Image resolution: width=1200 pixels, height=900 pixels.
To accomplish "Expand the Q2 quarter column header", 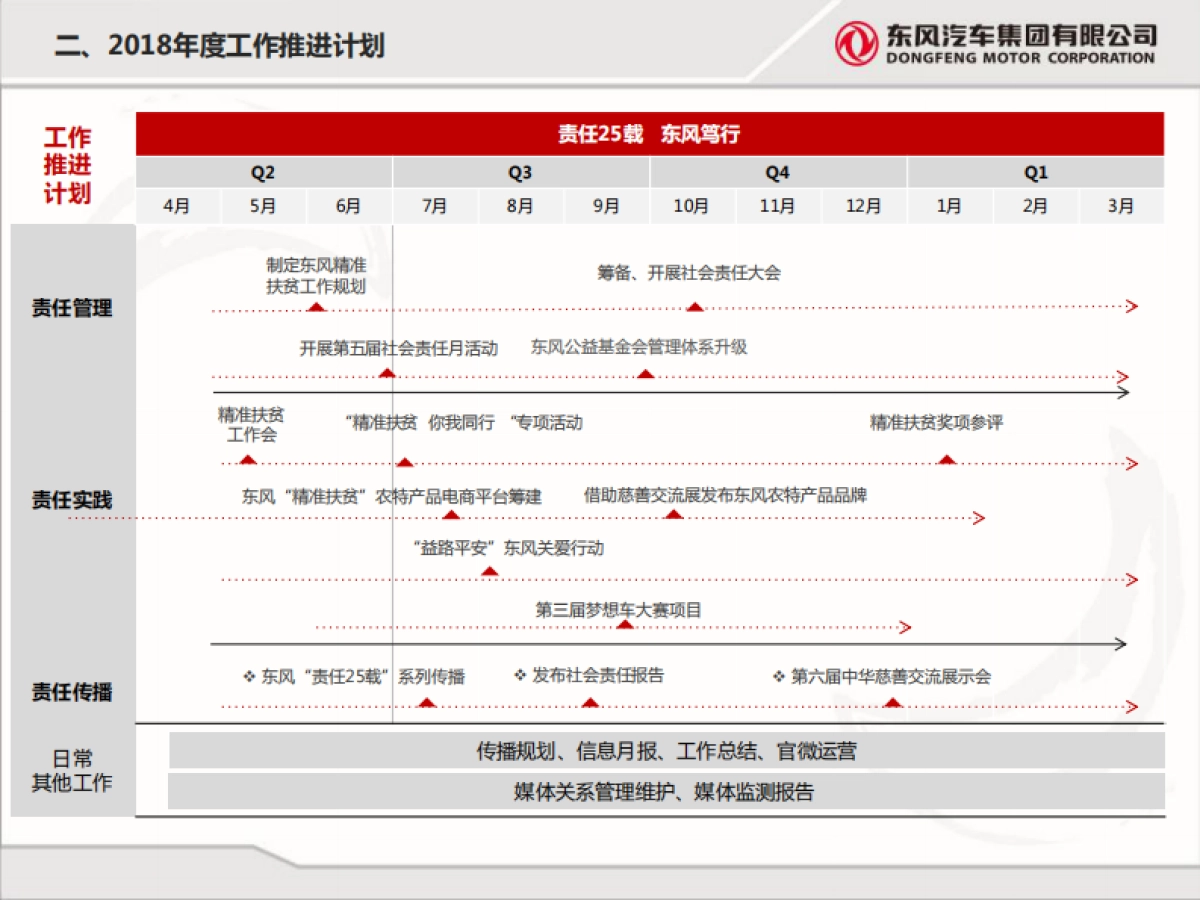I will pos(263,172).
